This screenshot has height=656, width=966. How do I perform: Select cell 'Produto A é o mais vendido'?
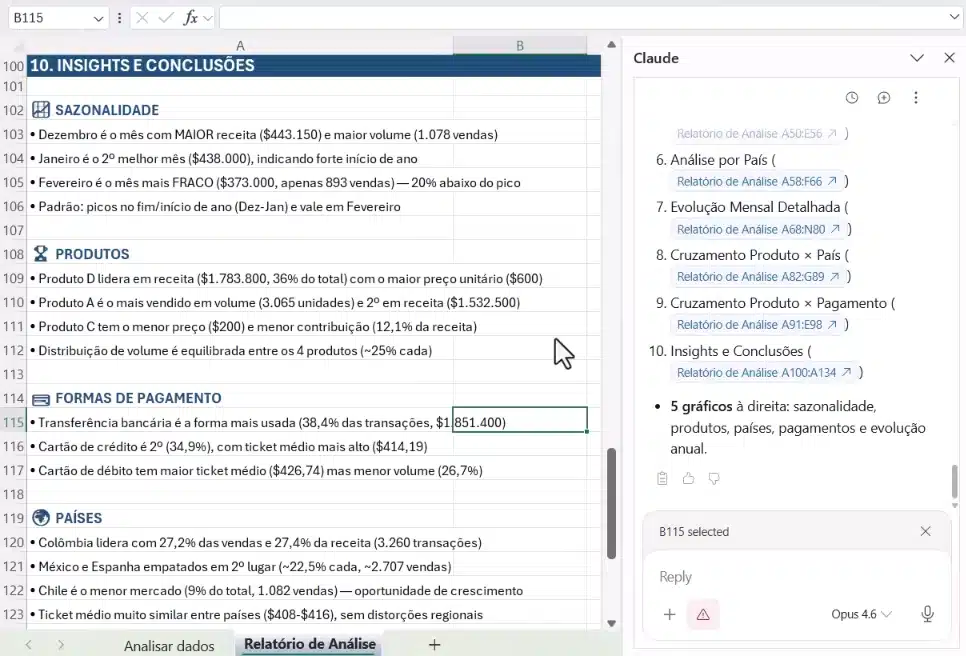pyautogui.click(x=240, y=302)
